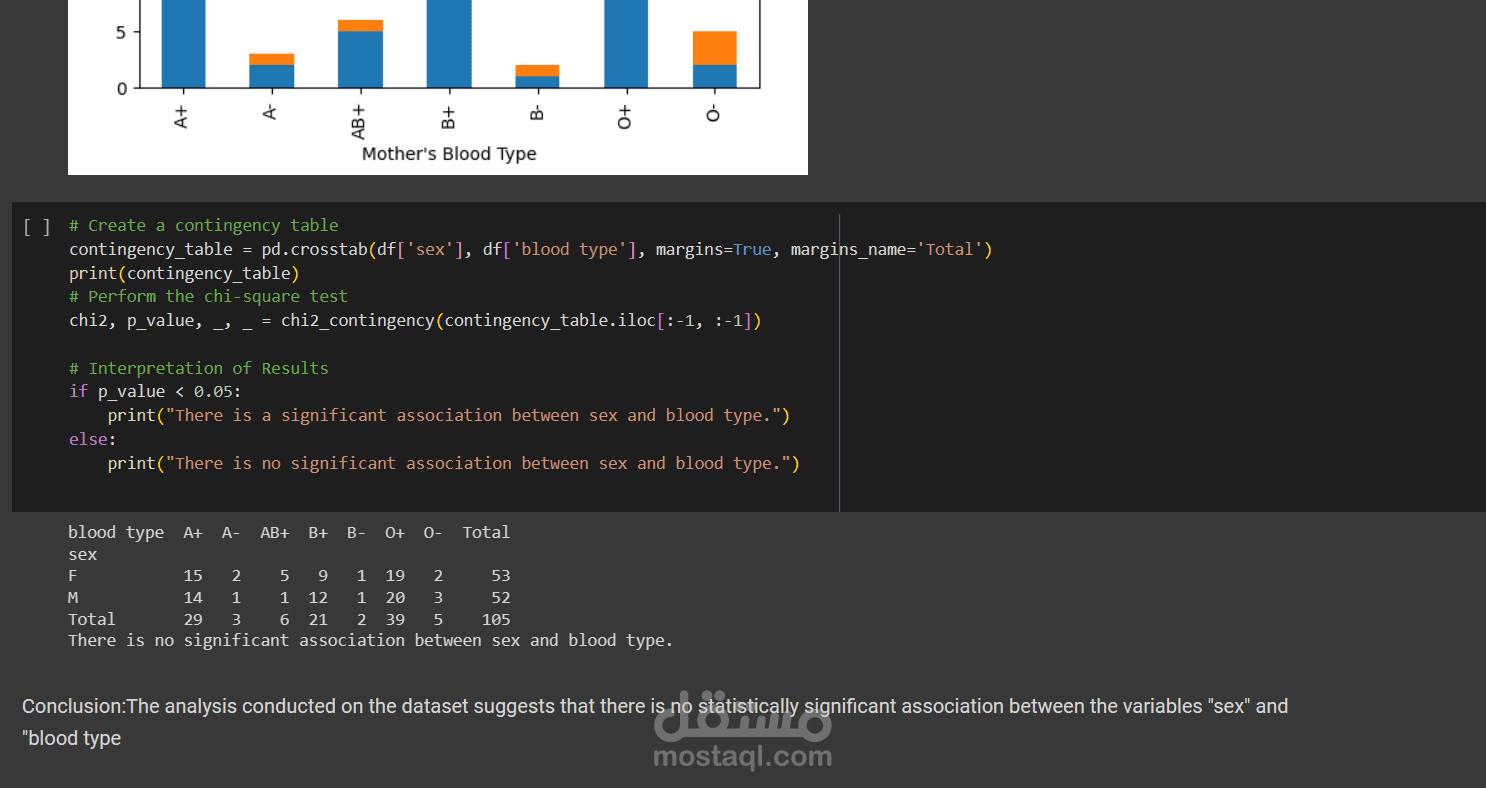Click value 15 in the F row
Image resolution: width=1486 pixels, height=788 pixels.
(193, 576)
